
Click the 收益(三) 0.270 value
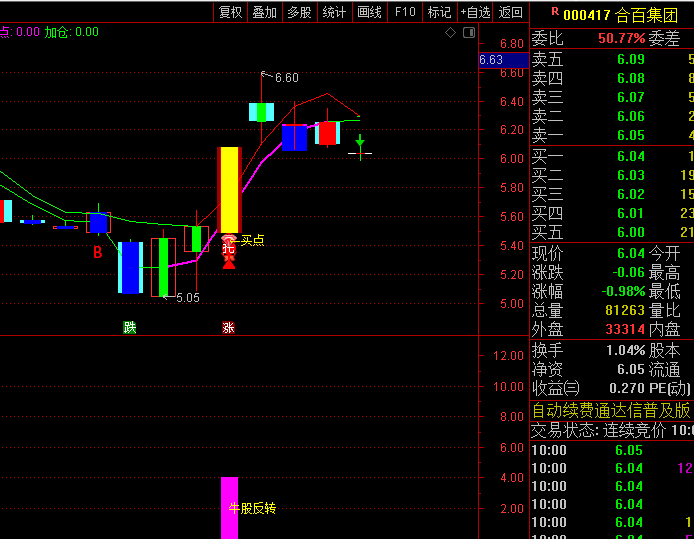[x=627, y=389]
